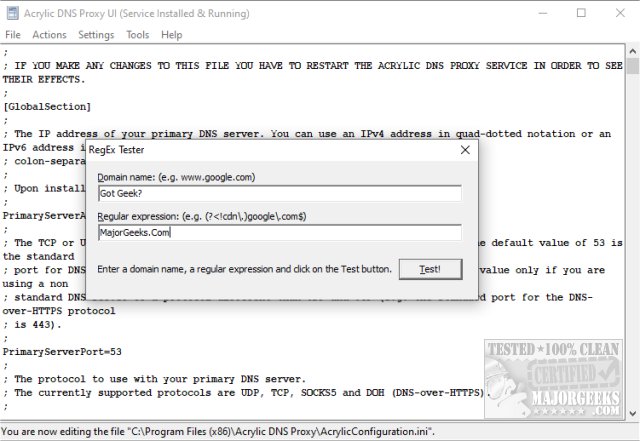Viewport: 640px width, 441px height.
Task: Focus the Regular expression input field
Action: (280, 232)
